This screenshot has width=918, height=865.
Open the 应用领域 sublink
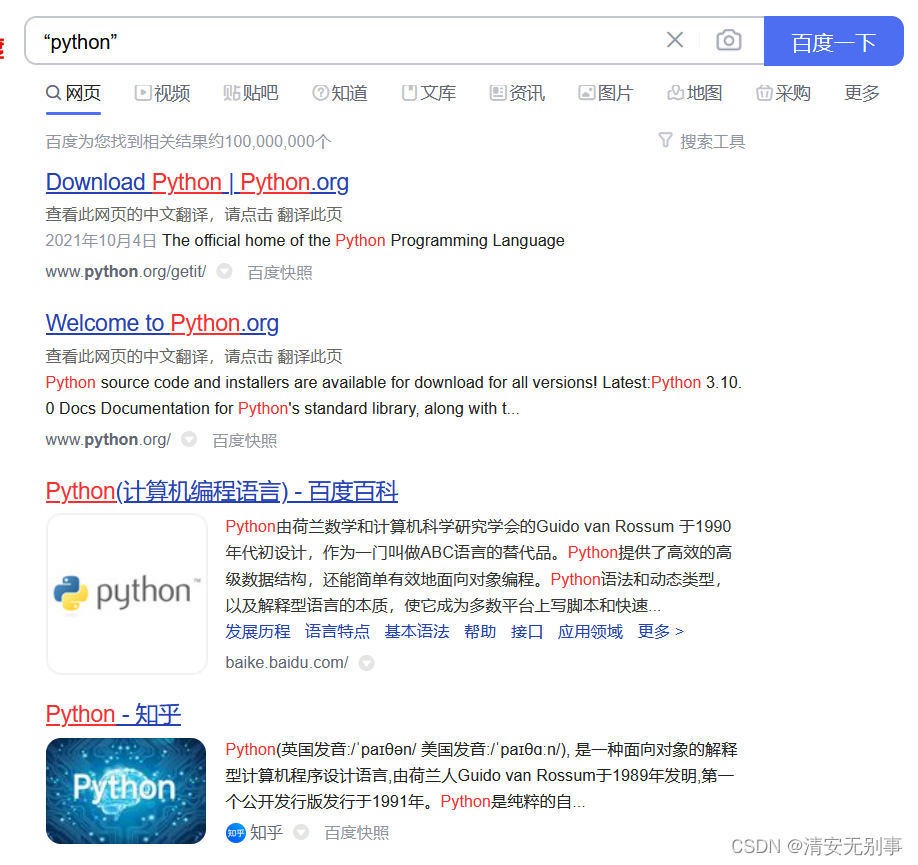[590, 631]
